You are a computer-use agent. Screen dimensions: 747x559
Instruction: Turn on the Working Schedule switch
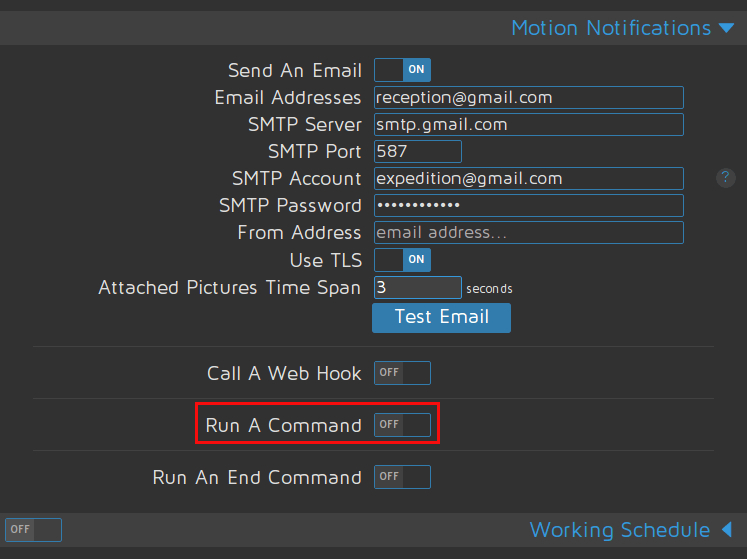33,529
